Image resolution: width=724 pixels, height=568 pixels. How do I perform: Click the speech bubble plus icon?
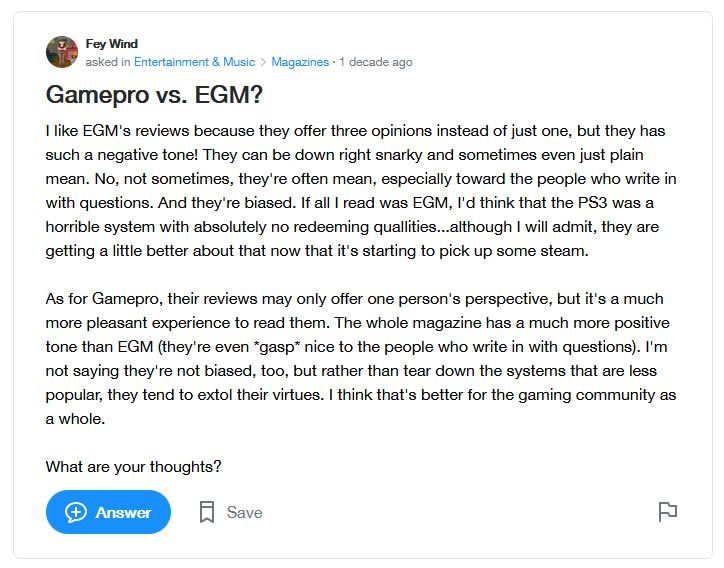click(x=76, y=512)
